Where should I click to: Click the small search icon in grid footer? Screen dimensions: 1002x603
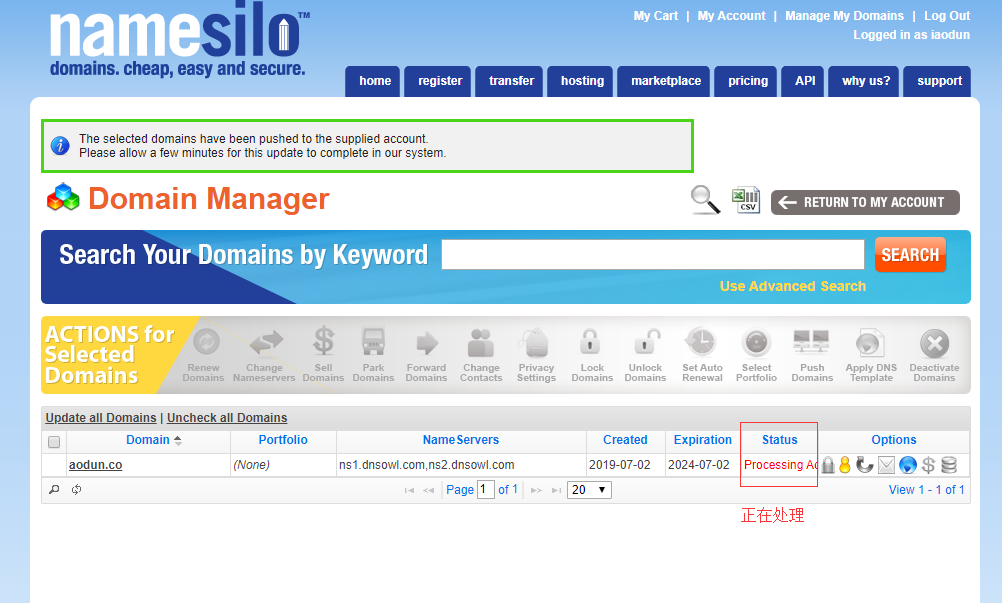[54, 489]
